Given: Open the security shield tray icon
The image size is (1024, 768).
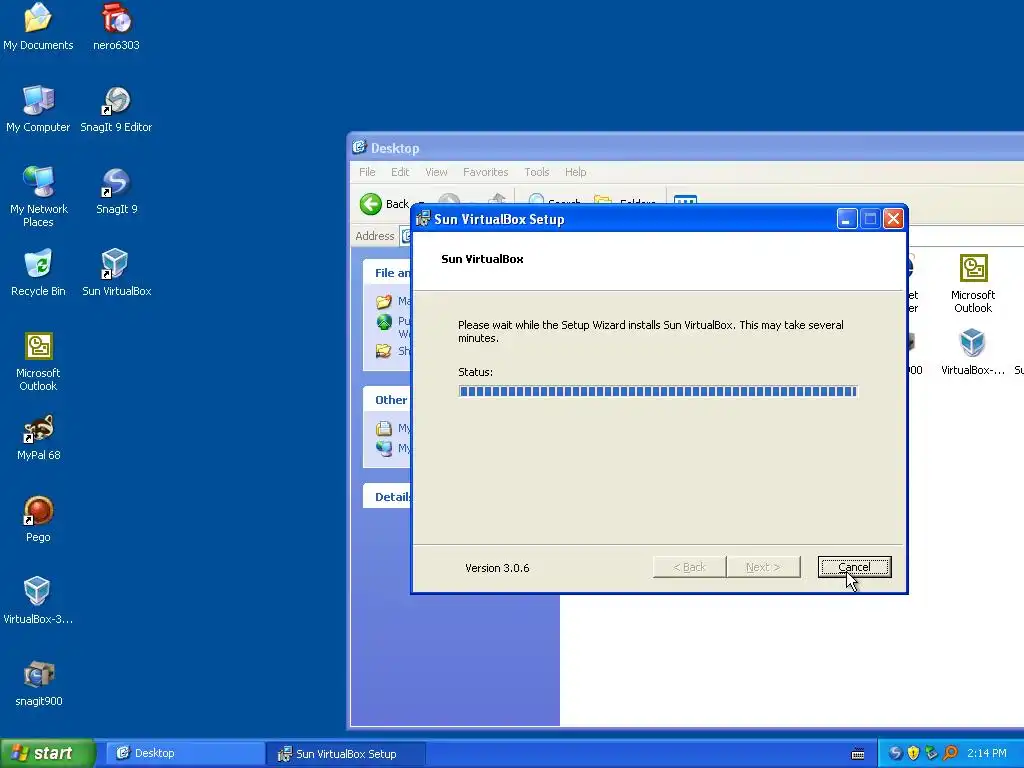Looking at the screenshot, I should 914,753.
